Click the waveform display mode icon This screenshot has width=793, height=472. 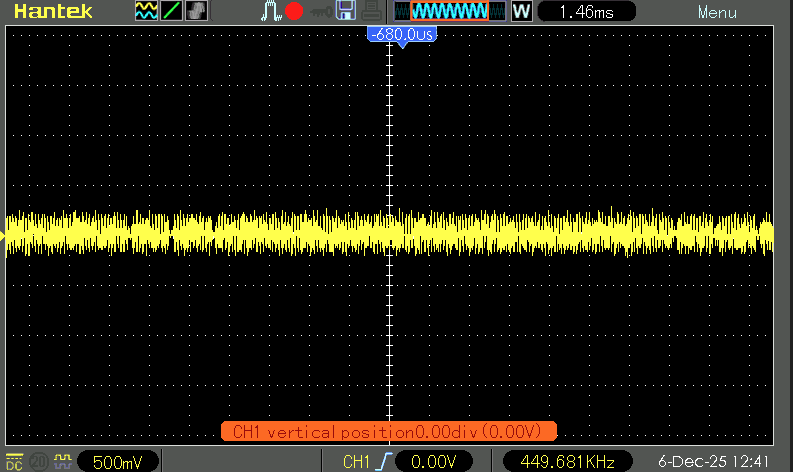pyautogui.click(x=146, y=12)
